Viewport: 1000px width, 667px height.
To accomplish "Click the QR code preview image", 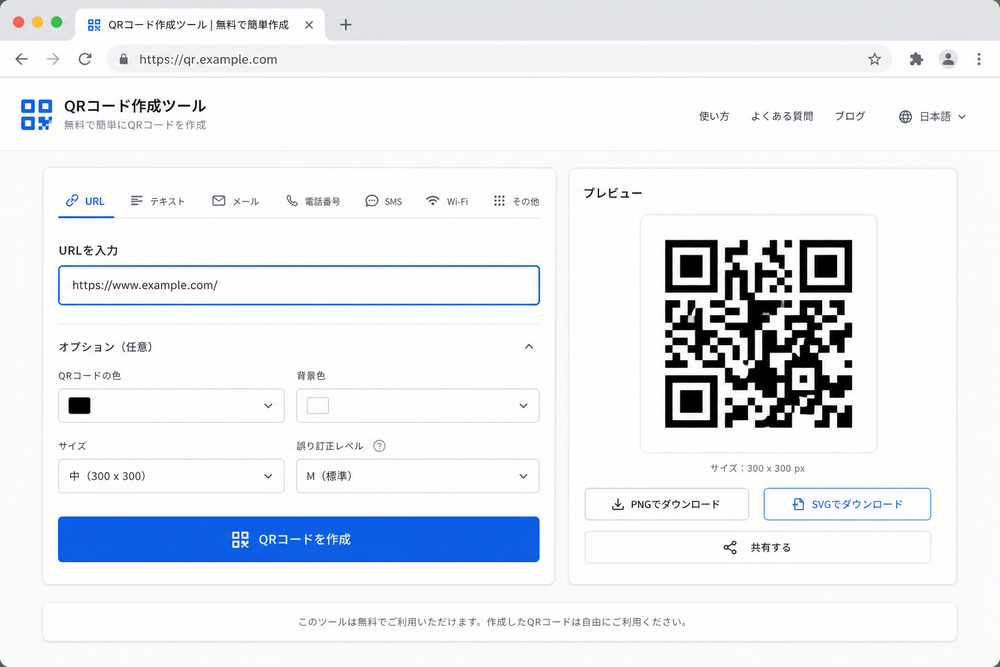I will point(758,334).
